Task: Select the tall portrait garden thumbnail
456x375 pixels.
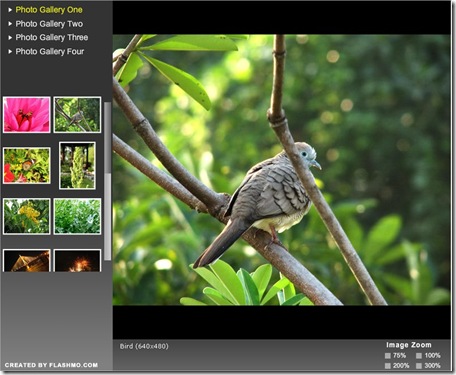Action: [77, 166]
